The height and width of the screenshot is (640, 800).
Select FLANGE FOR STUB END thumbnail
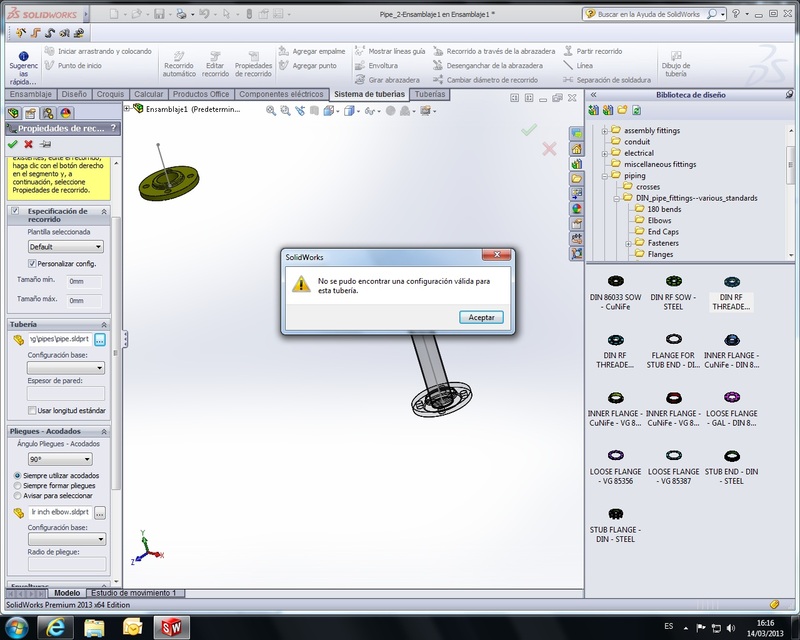(673, 351)
